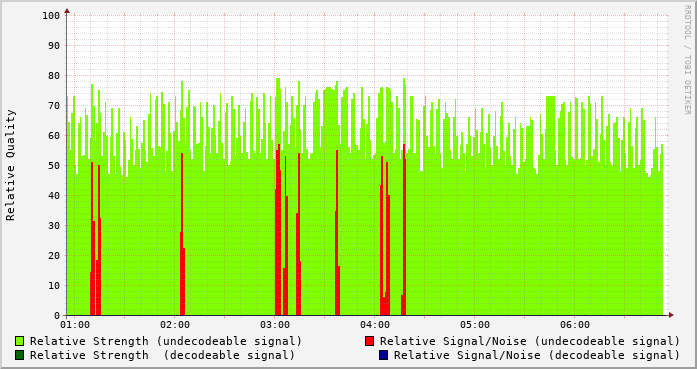
Task: Click the 50 value on the y-axis
Action: (x=54, y=166)
